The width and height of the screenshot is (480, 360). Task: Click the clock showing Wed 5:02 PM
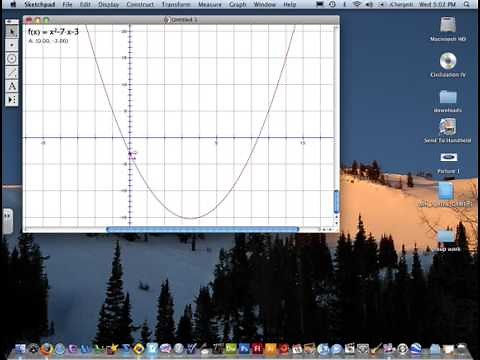[x=437, y=4]
